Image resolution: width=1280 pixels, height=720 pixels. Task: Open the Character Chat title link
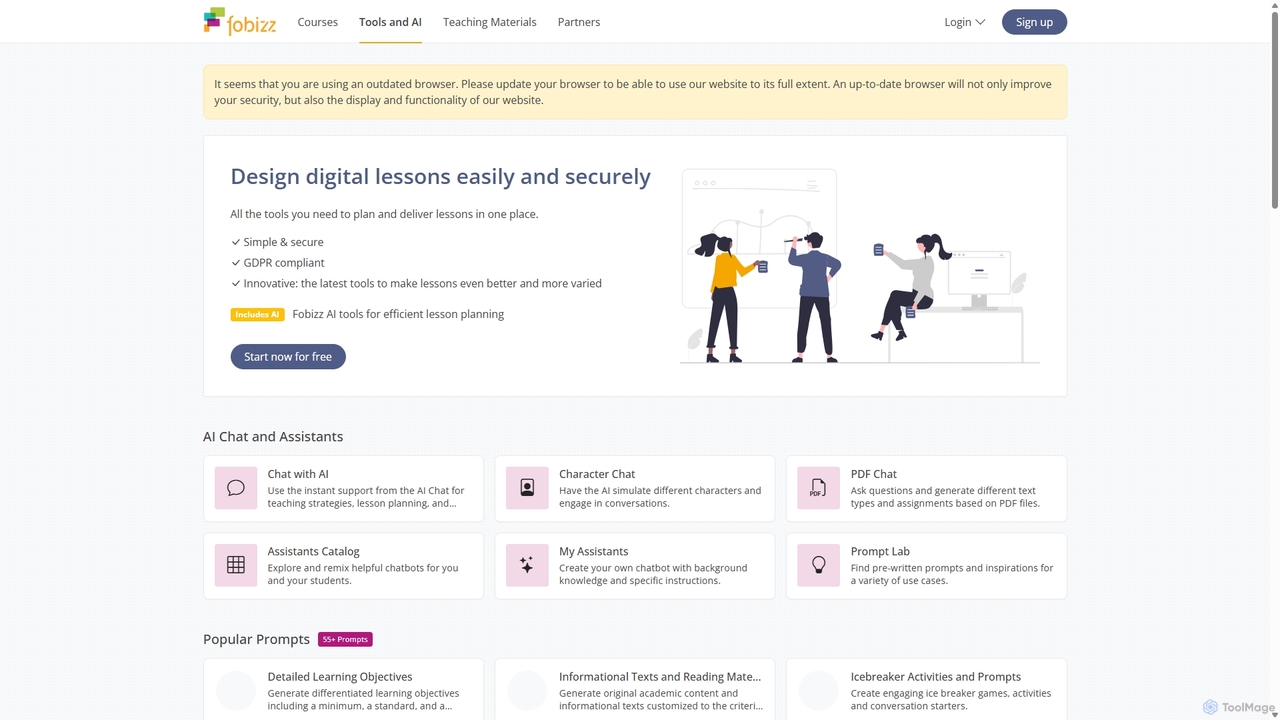tap(597, 474)
